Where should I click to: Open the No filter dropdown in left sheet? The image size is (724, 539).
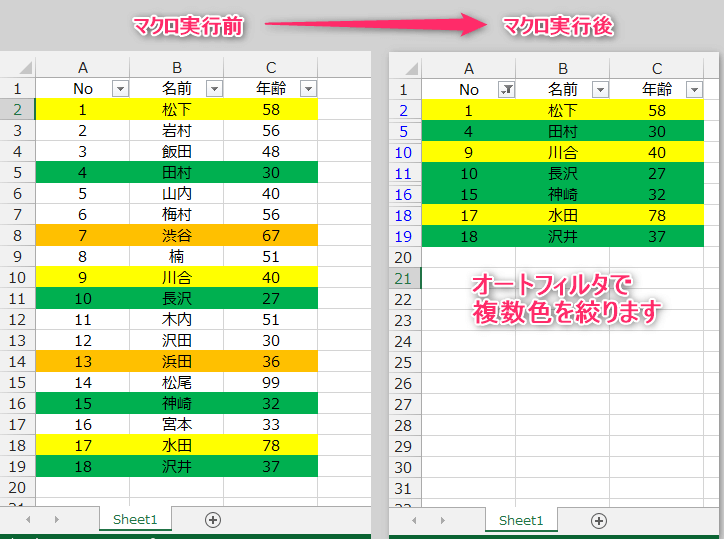(120, 88)
